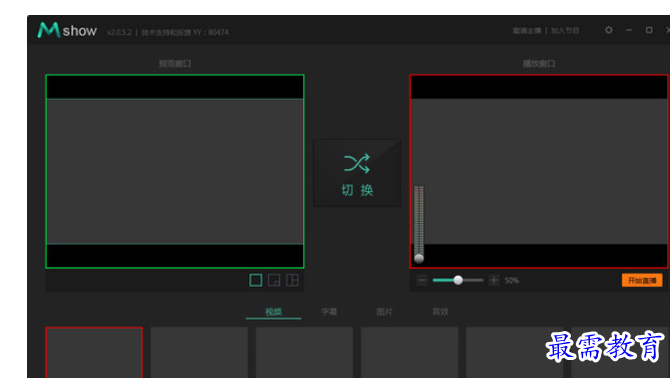Open settings via the gear icon
The height and width of the screenshot is (378, 670).
608,30
